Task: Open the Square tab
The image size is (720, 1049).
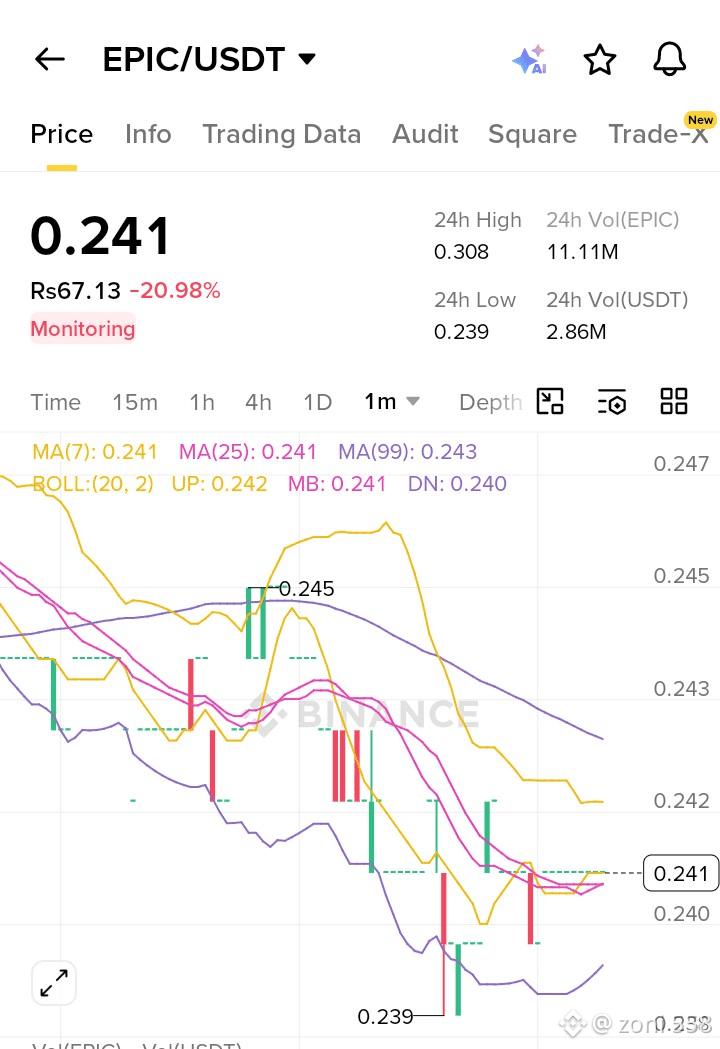Action: click(533, 134)
